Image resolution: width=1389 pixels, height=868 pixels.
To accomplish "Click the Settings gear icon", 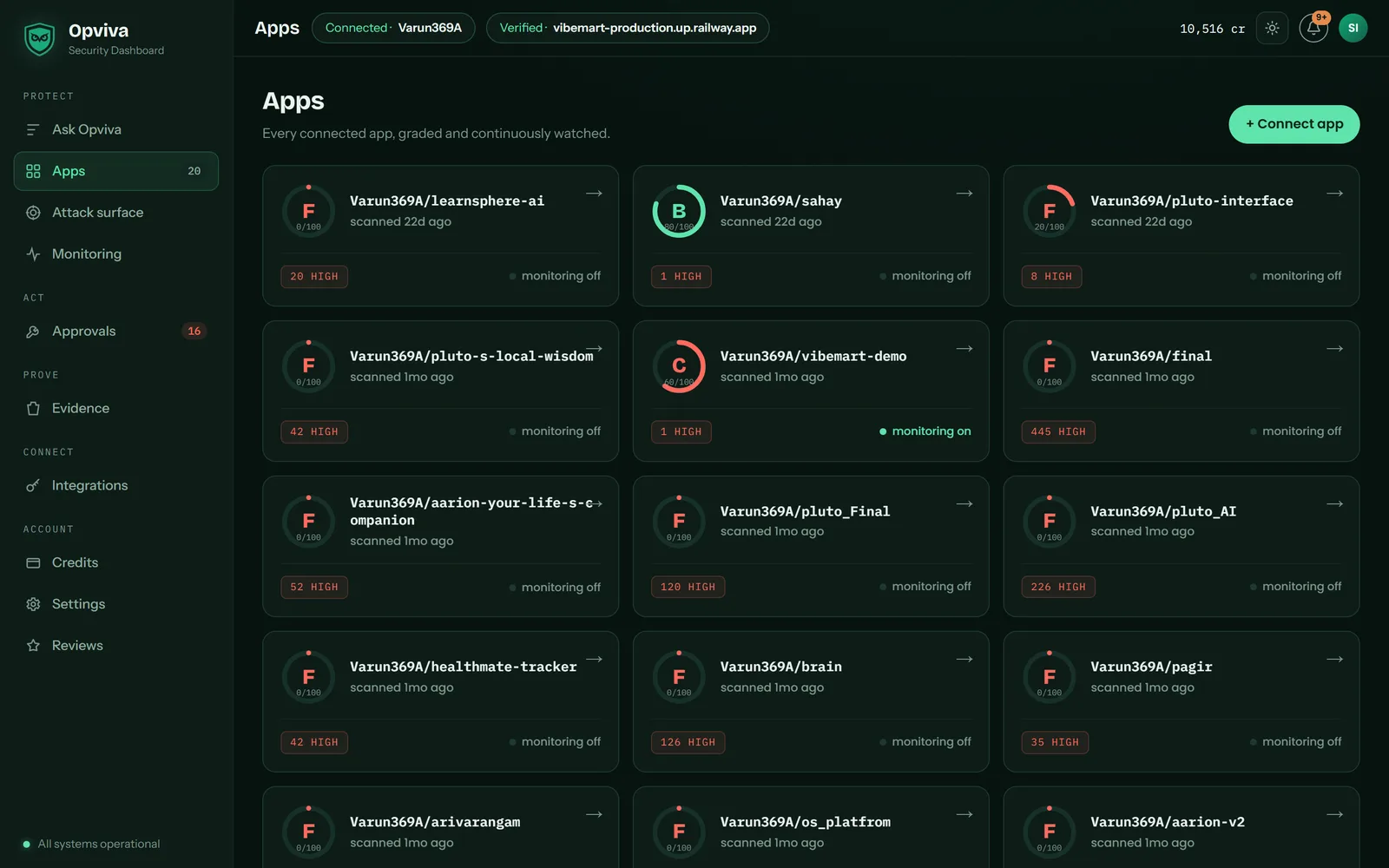I will click(33, 604).
